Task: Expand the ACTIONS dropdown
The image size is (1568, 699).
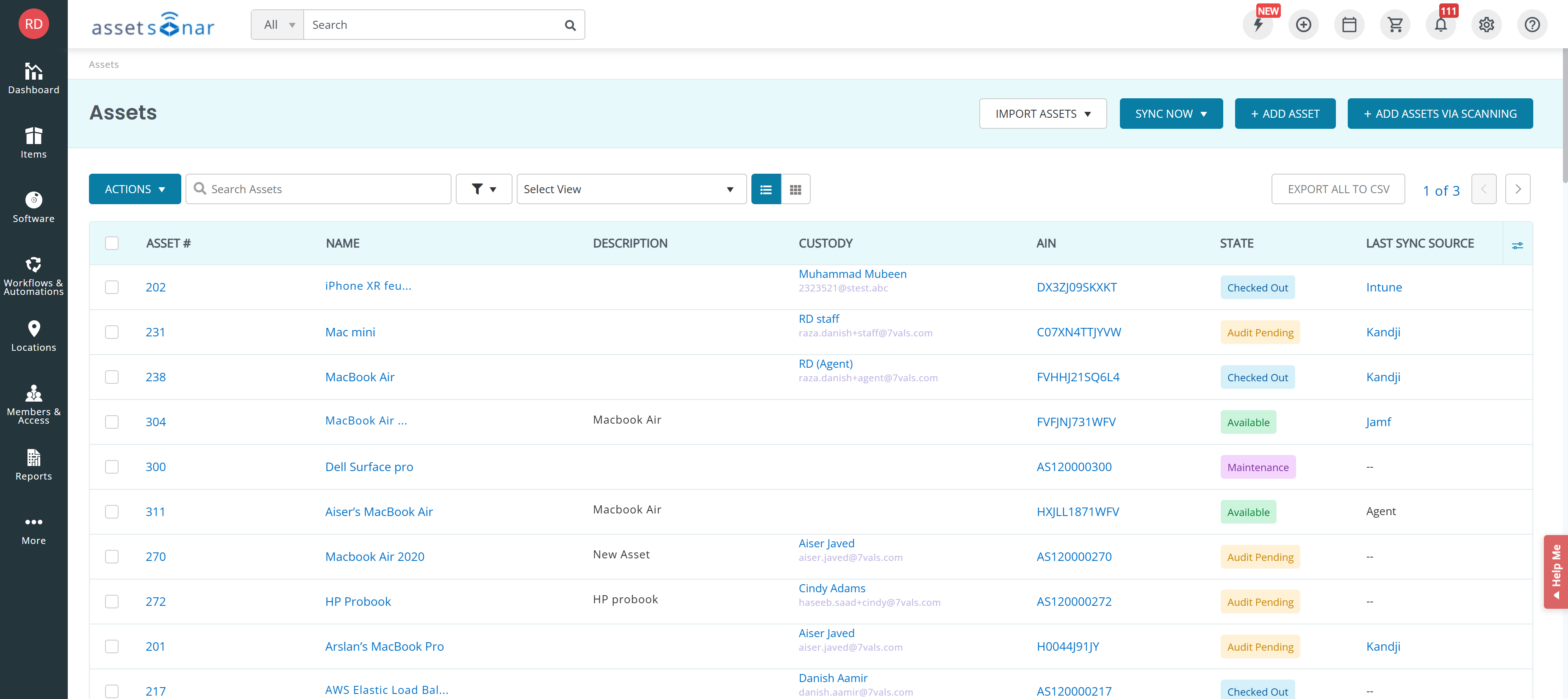Action: pos(135,189)
